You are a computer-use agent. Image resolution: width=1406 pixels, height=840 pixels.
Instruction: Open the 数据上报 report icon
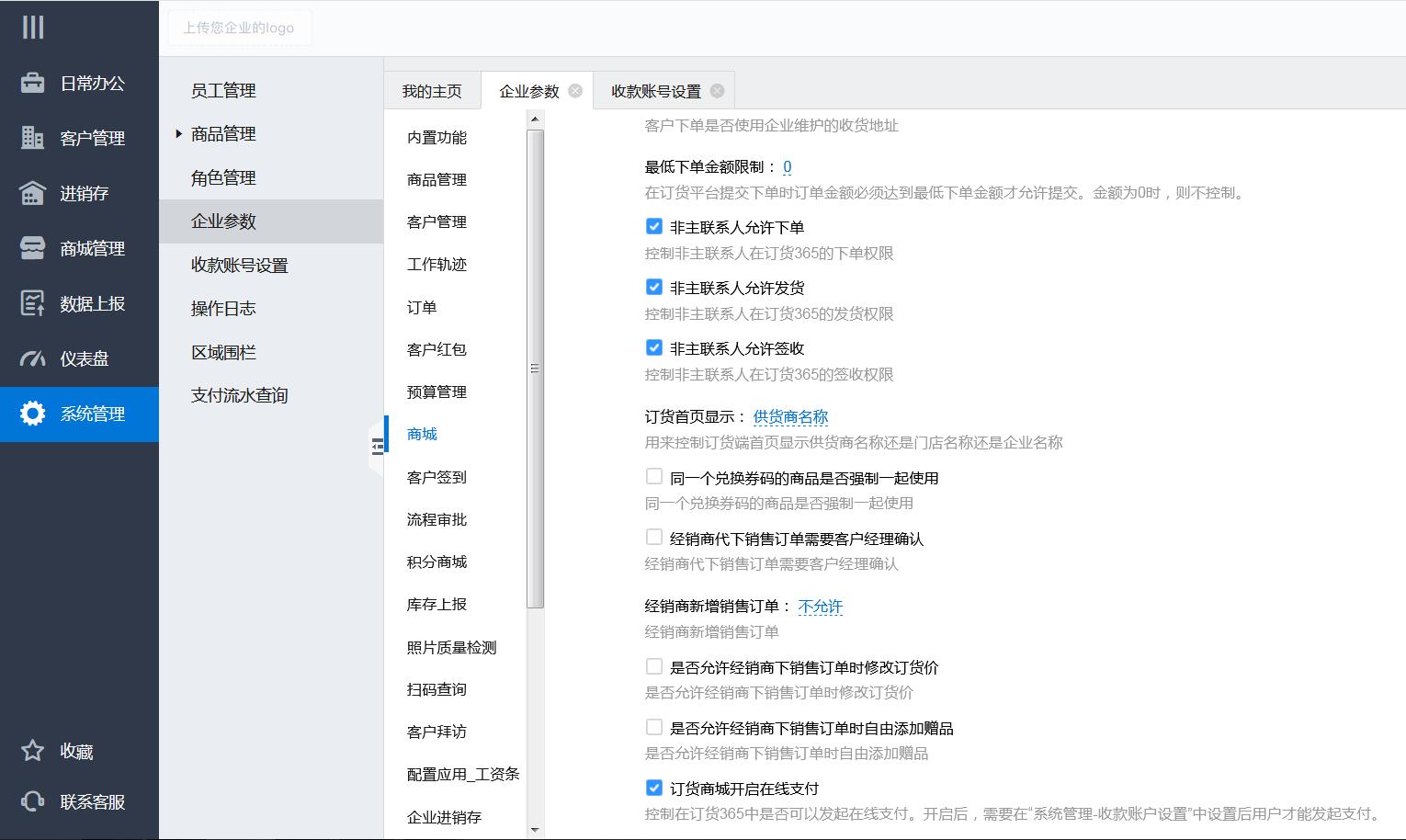(33, 303)
